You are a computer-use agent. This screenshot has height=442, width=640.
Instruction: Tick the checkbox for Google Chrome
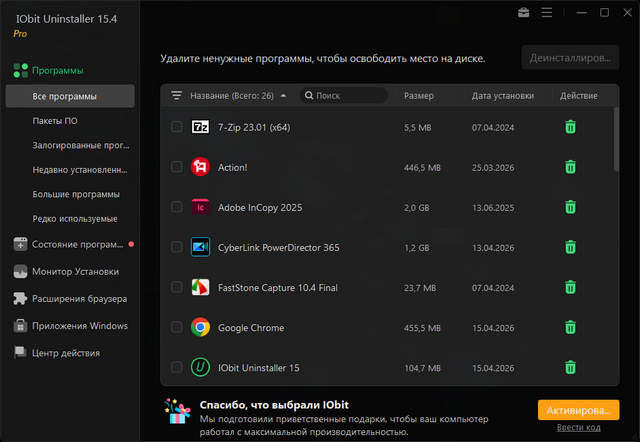(176, 327)
